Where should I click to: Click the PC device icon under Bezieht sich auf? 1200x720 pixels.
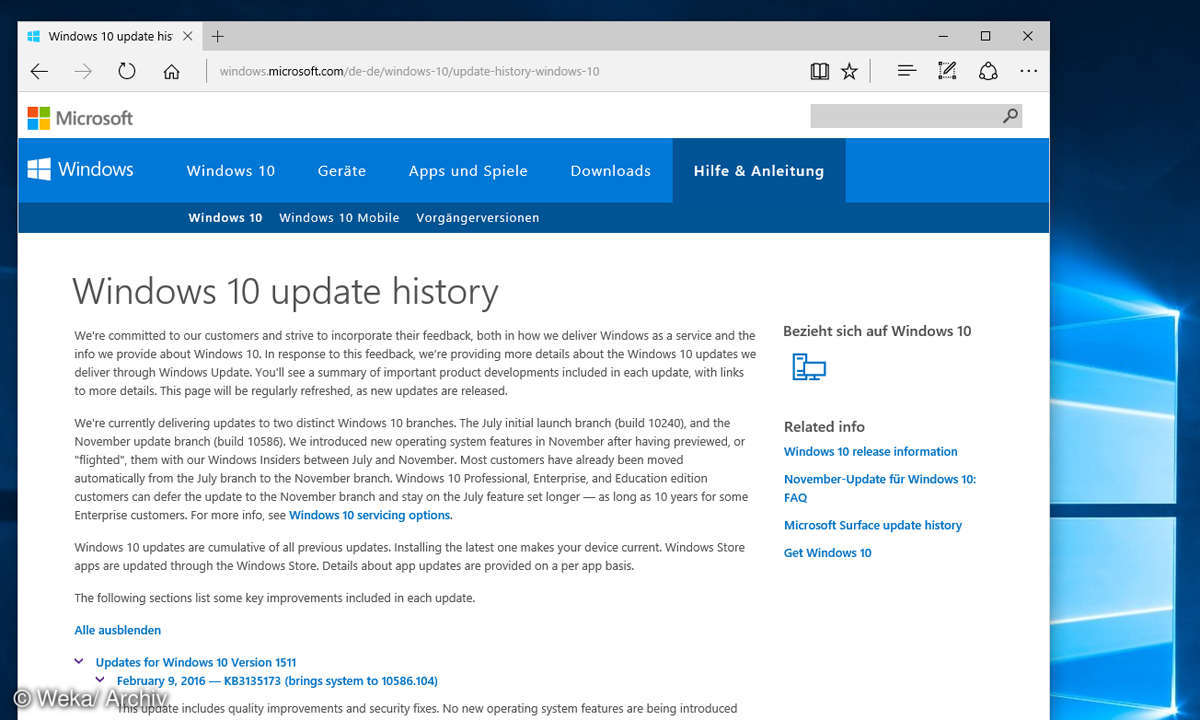[809, 367]
